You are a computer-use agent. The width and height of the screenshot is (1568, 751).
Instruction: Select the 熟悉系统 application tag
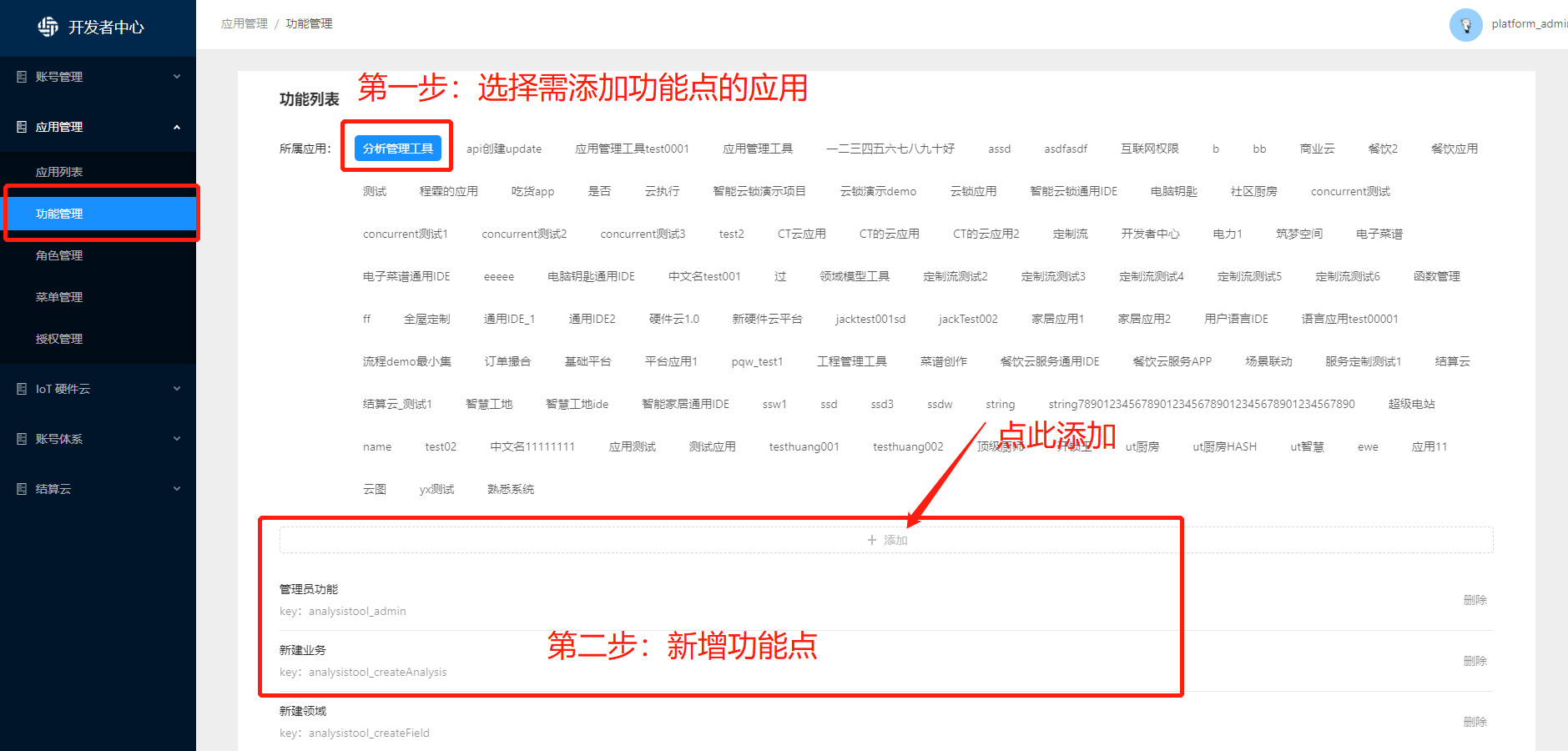[x=511, y=489]
